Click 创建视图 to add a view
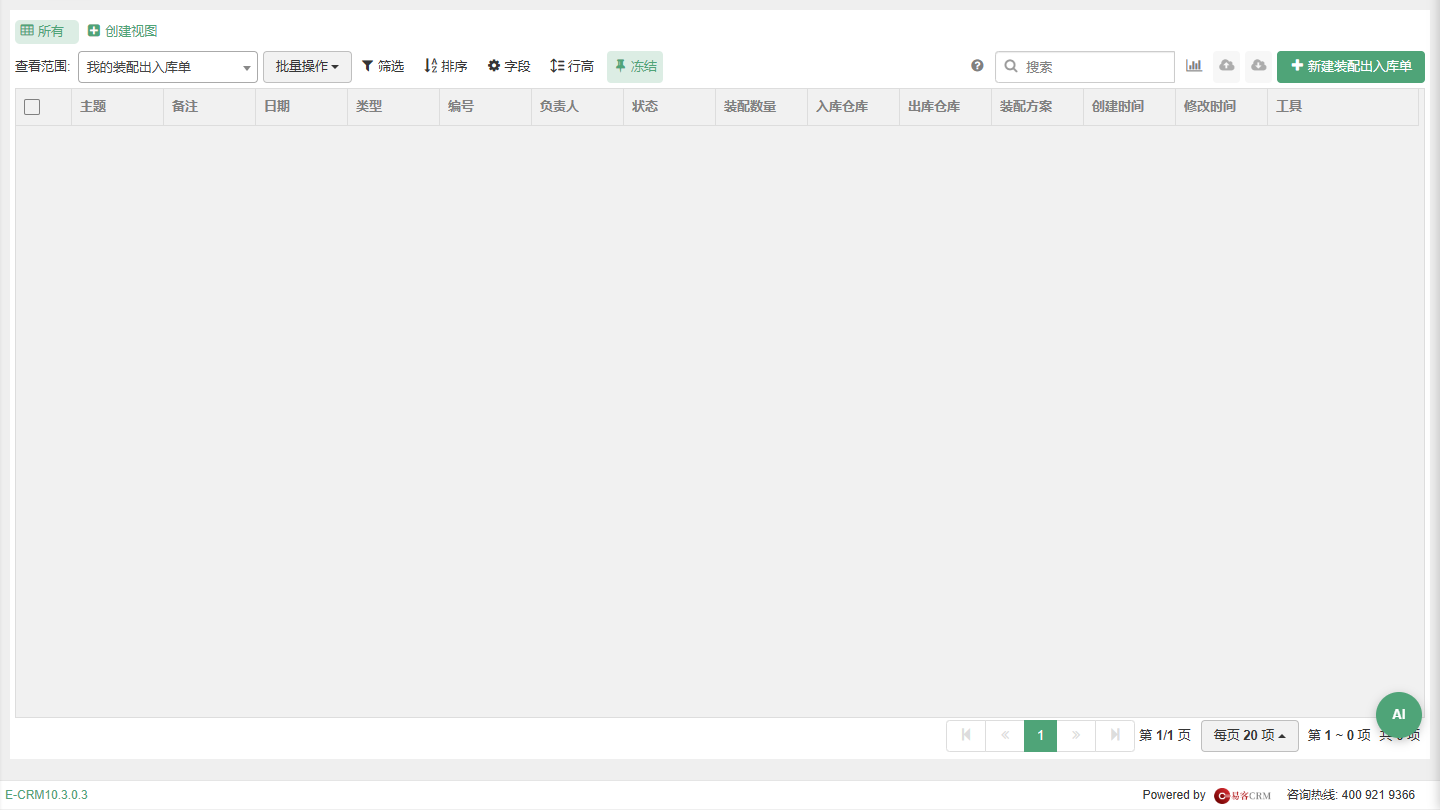The width and height of the screenshot is (1440, 810). click(x=123, y=31)
